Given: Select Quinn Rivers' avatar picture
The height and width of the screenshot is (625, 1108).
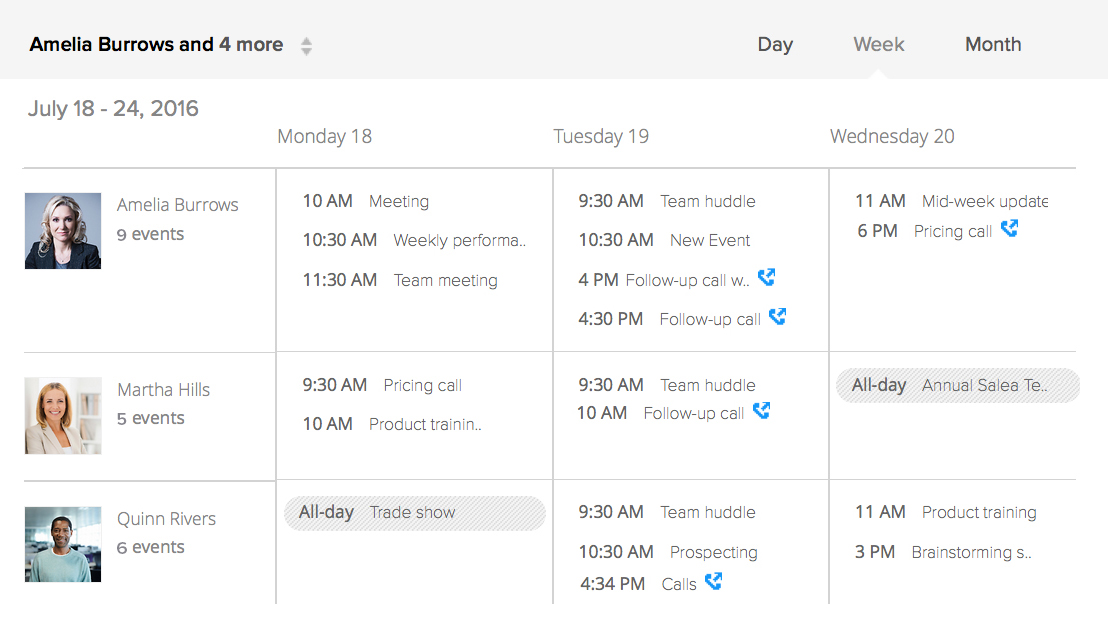Looking at the screenshot, I should click(x=63, y=544).
